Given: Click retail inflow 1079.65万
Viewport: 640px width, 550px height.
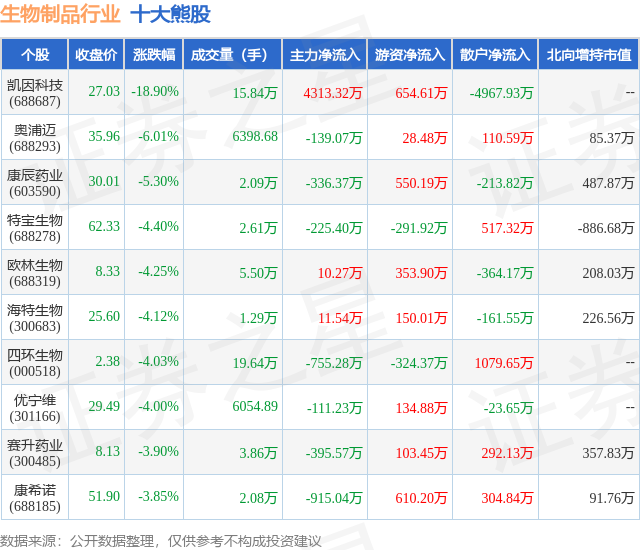Looking at the screenshot, I should pyautogui.click(x=504, y=363).
